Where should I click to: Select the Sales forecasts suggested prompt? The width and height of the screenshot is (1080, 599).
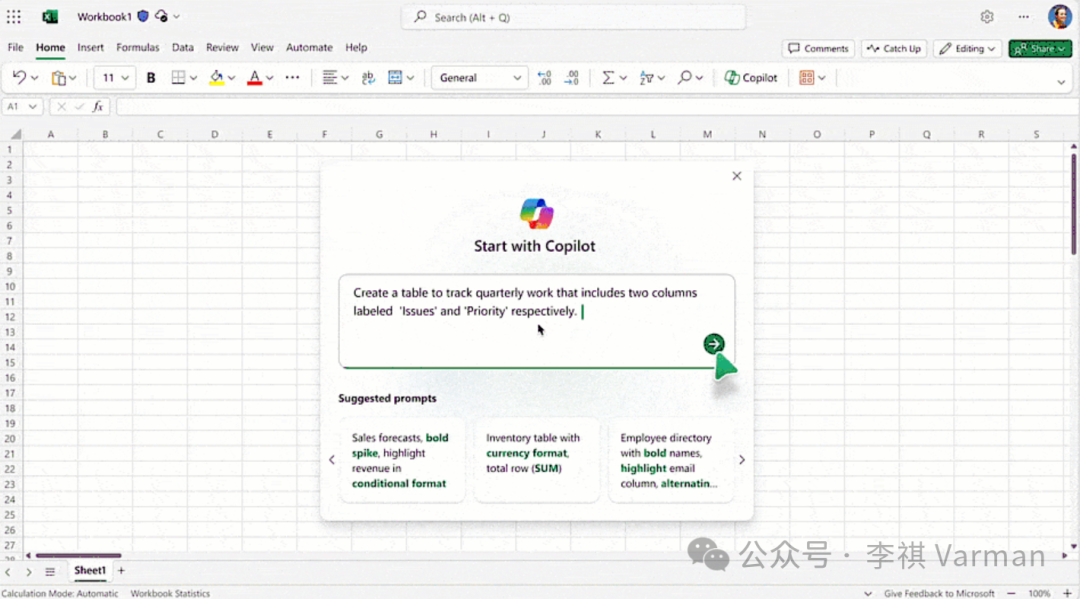tap(402, 460)
